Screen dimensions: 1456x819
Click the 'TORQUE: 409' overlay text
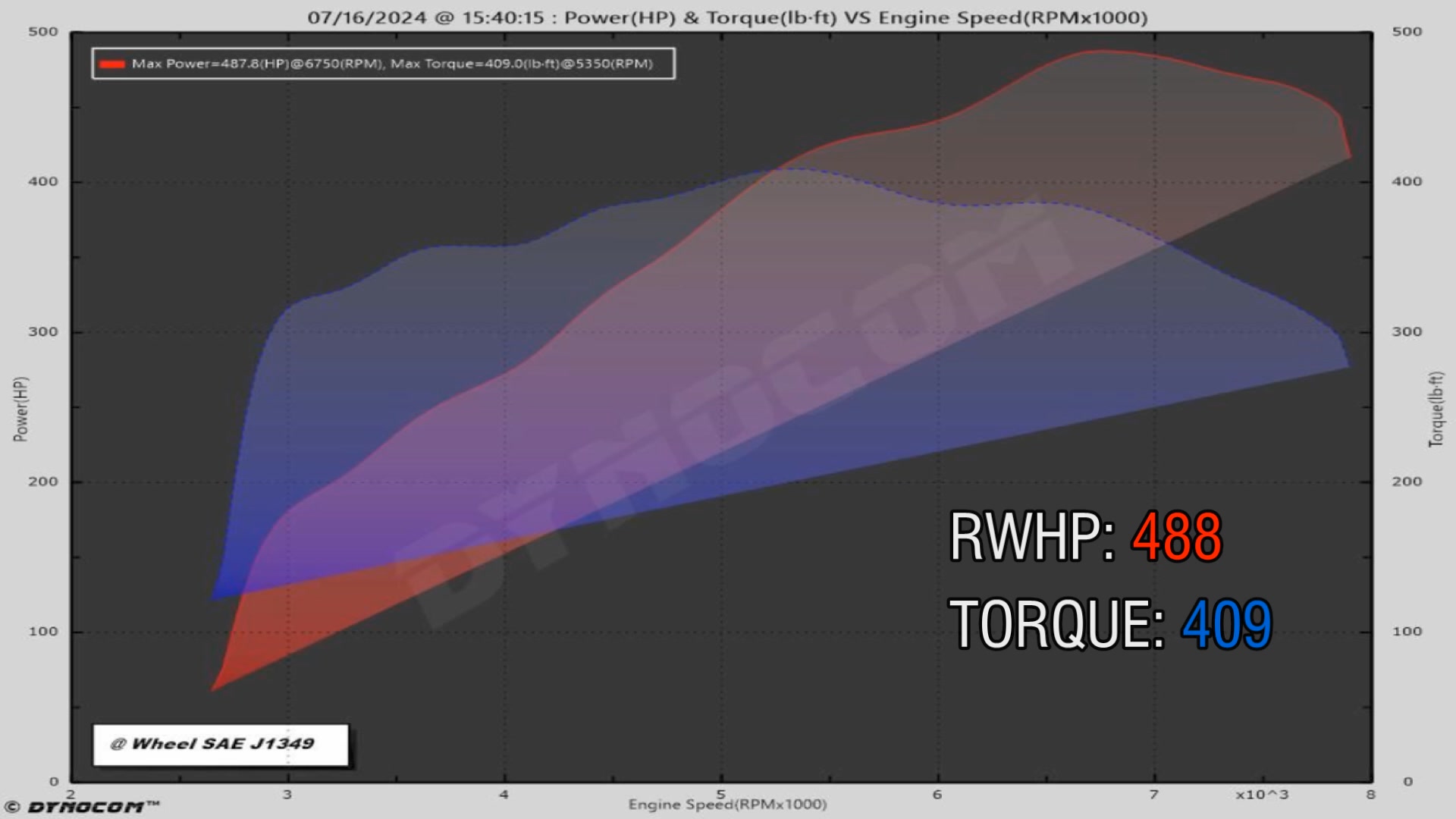(x=1110, y=623)
